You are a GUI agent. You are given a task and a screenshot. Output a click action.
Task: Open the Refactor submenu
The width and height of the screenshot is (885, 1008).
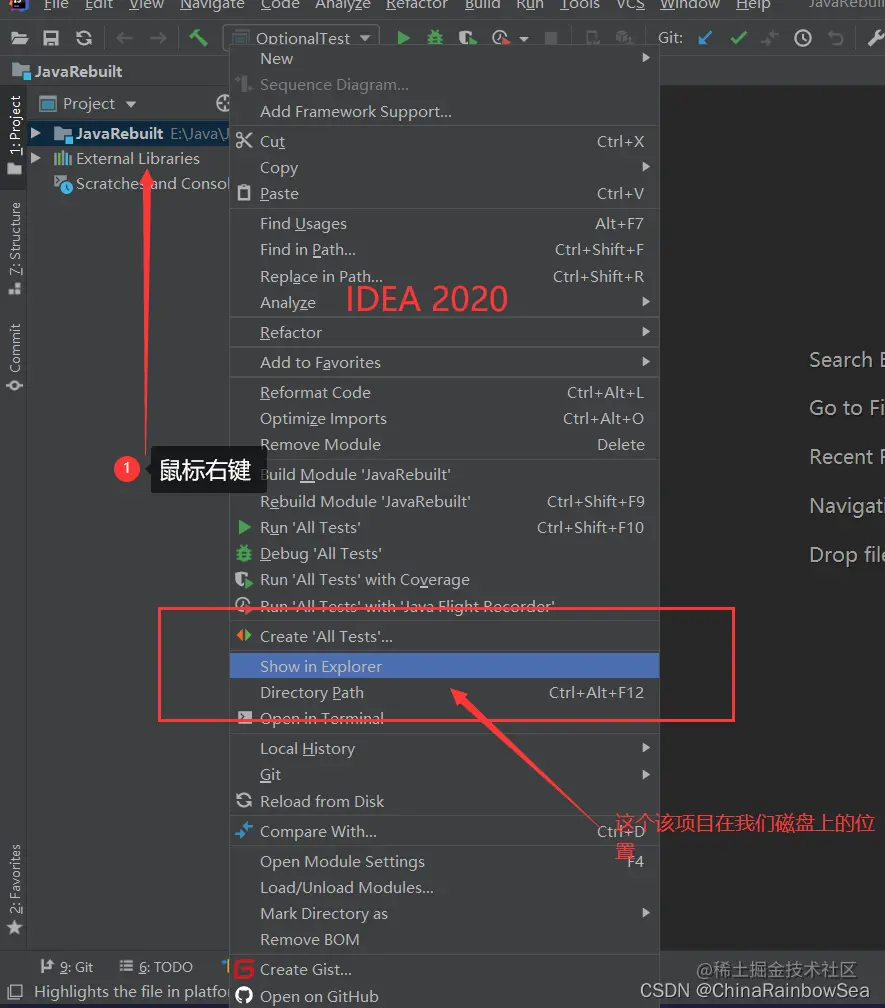click(x=444, y=332)
